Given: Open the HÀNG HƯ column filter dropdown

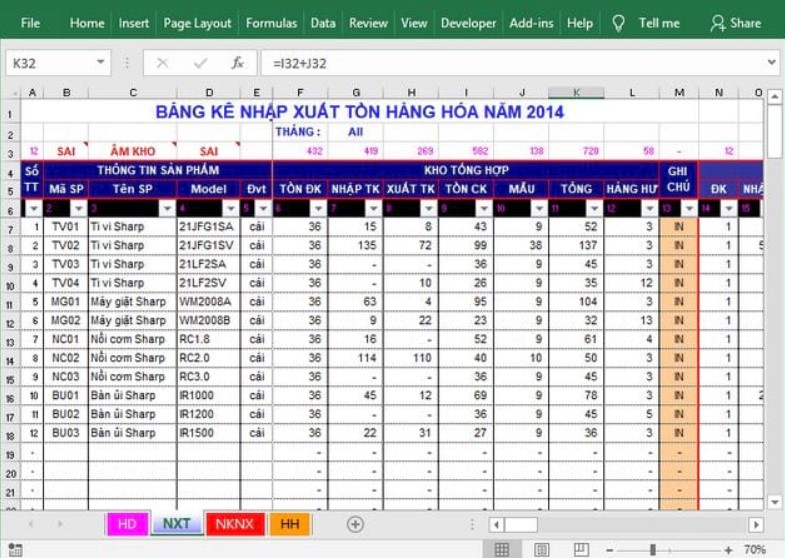Looking at the screenshot, I should pos(649,208).
